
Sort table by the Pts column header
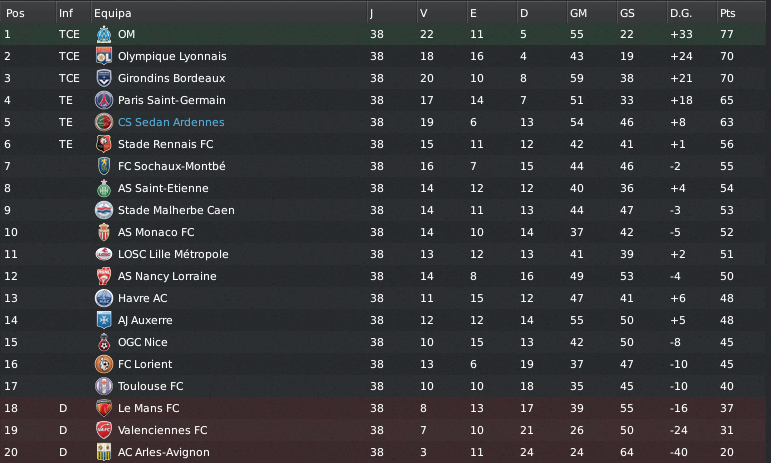point(727,13)
